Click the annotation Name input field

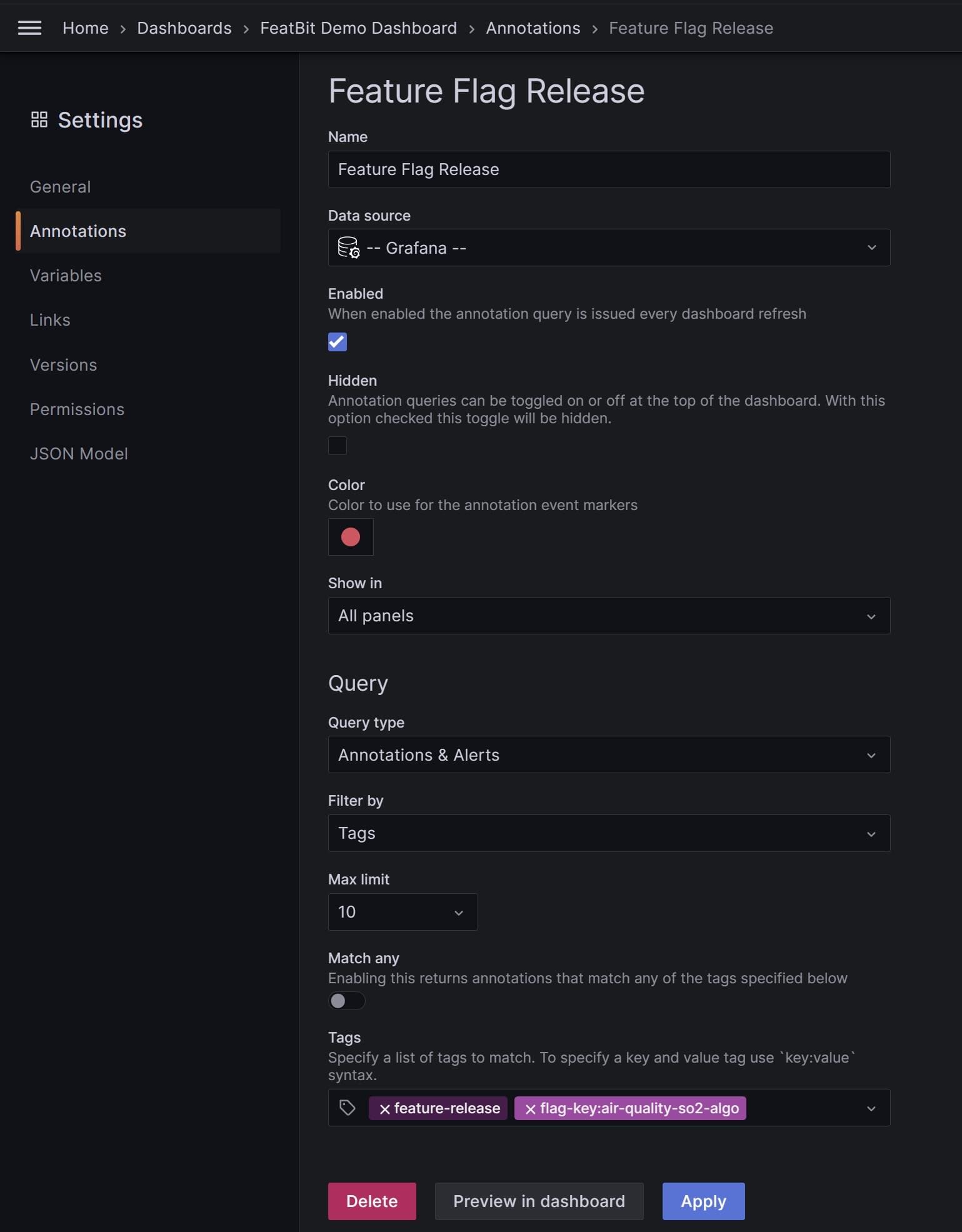(608, 169)
